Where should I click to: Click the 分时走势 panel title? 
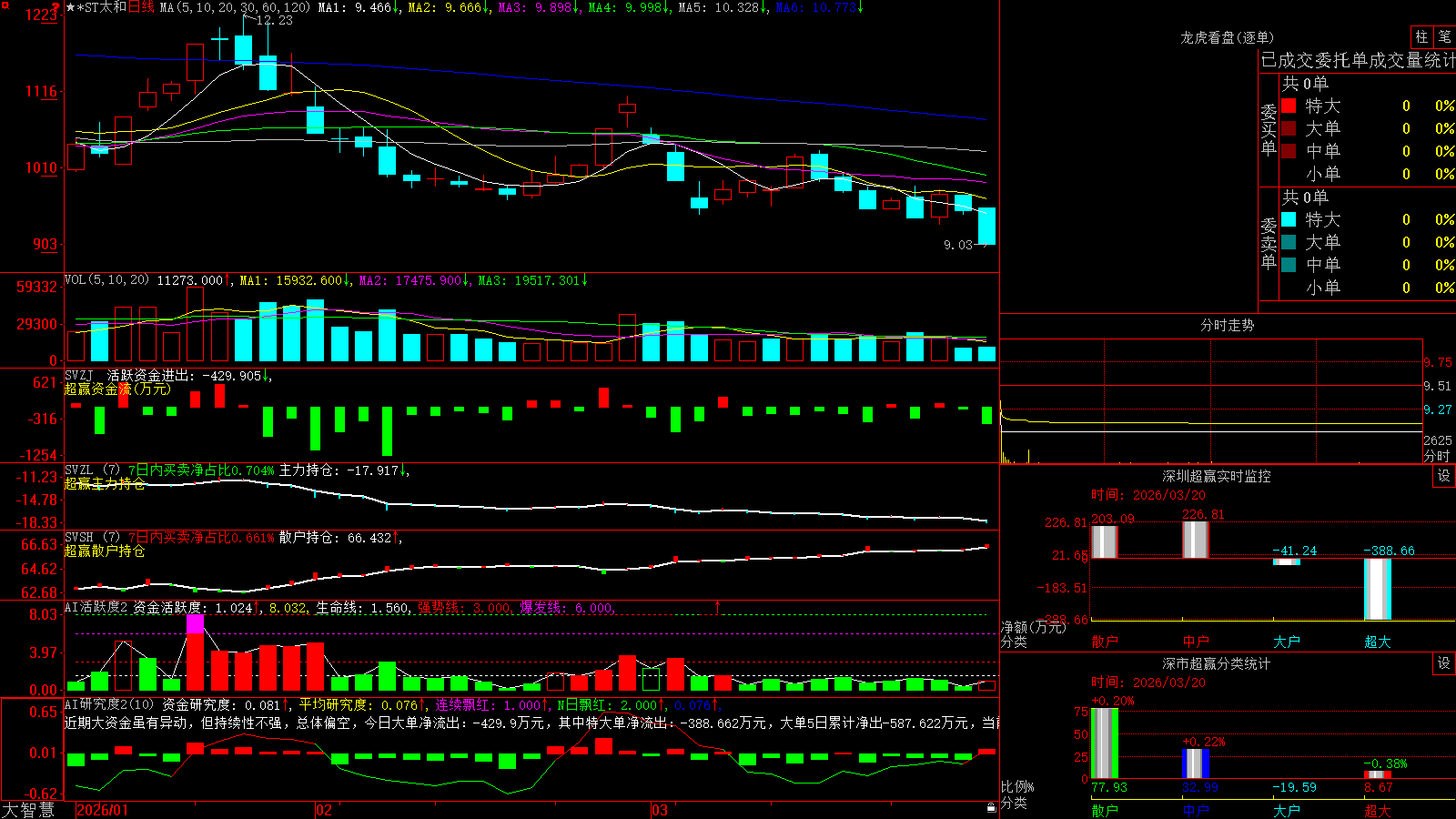point(1227,325)
